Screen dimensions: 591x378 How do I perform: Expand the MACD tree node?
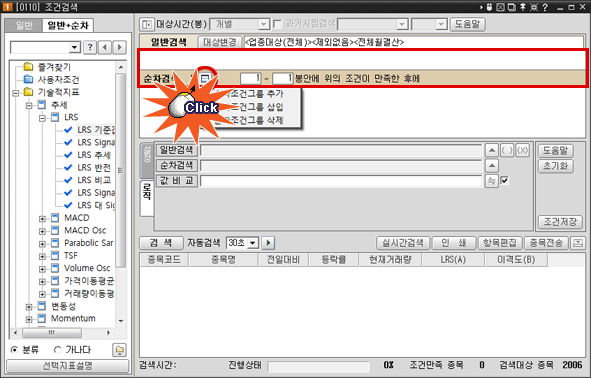click(42, 218)
